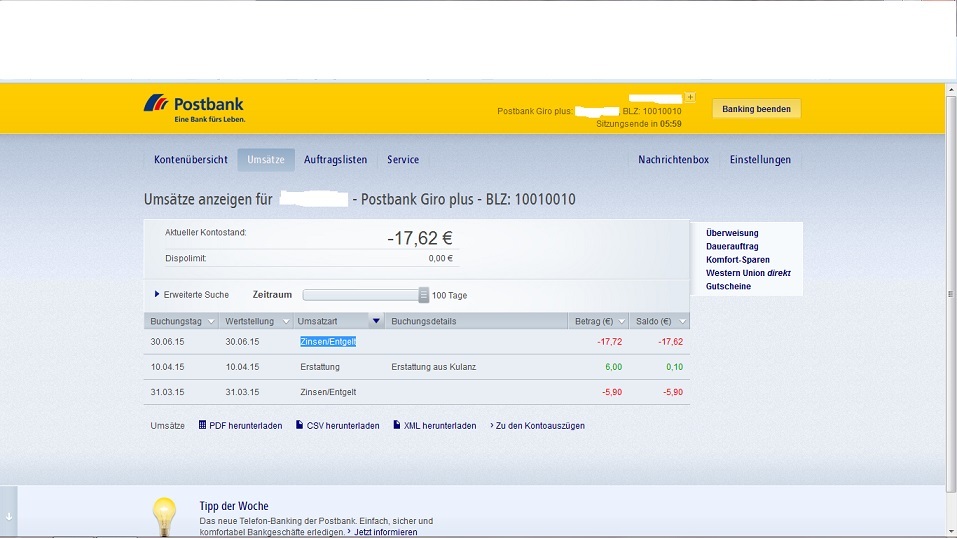Open the Service menu
Screen dimensions: 957x538
[x=403, y=159]
